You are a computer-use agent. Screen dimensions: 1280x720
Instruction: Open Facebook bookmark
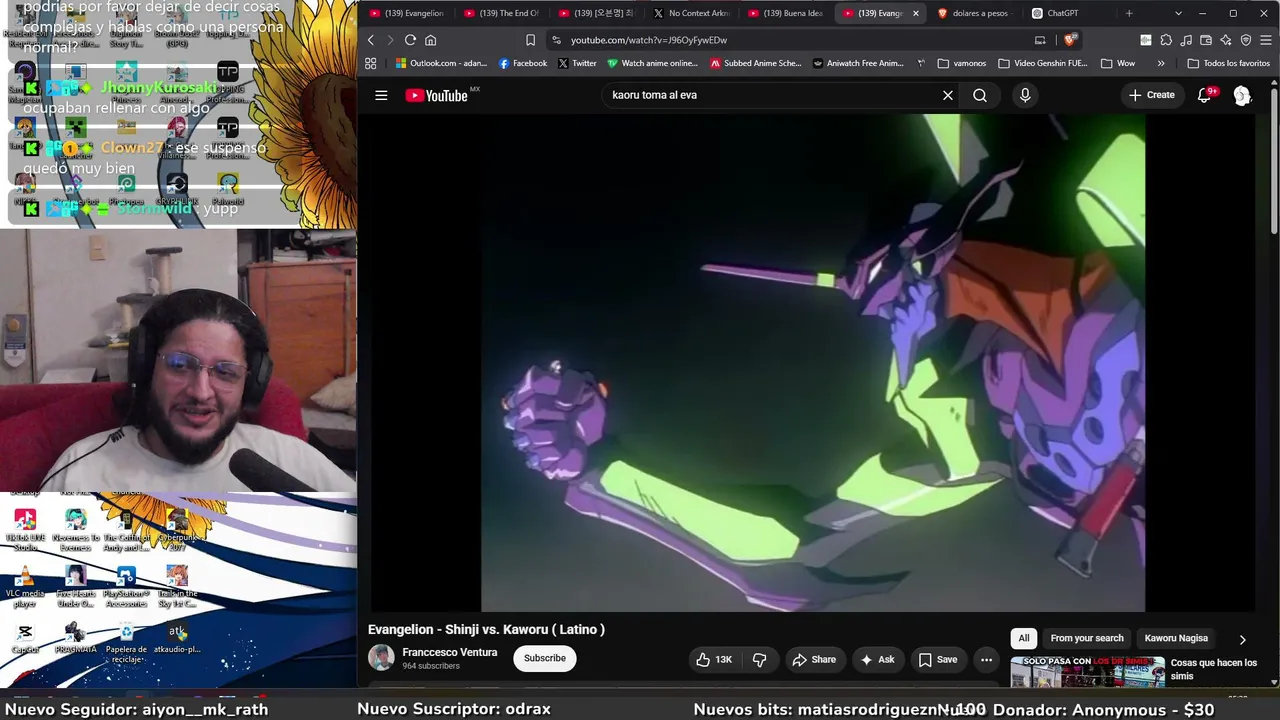point(523,63)
